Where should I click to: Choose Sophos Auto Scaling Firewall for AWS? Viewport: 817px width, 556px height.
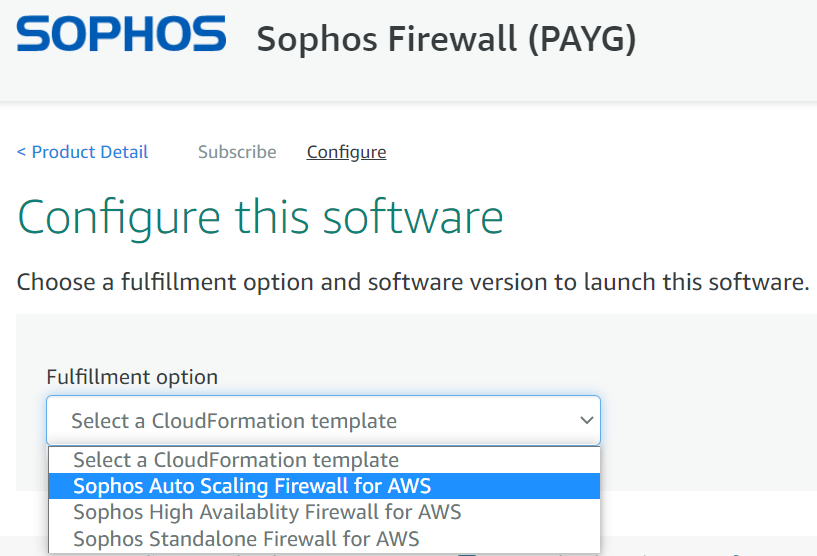(x=252, y=486)
